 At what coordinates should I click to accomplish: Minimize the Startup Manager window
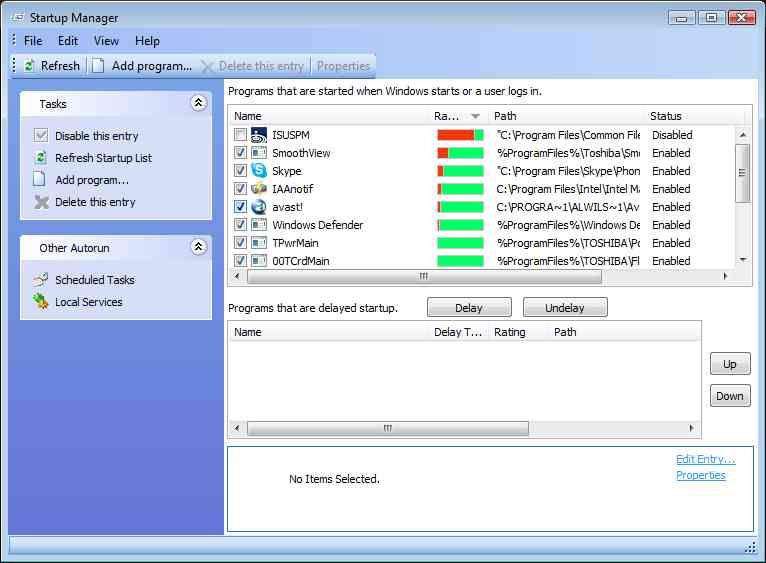click(682, 18)
